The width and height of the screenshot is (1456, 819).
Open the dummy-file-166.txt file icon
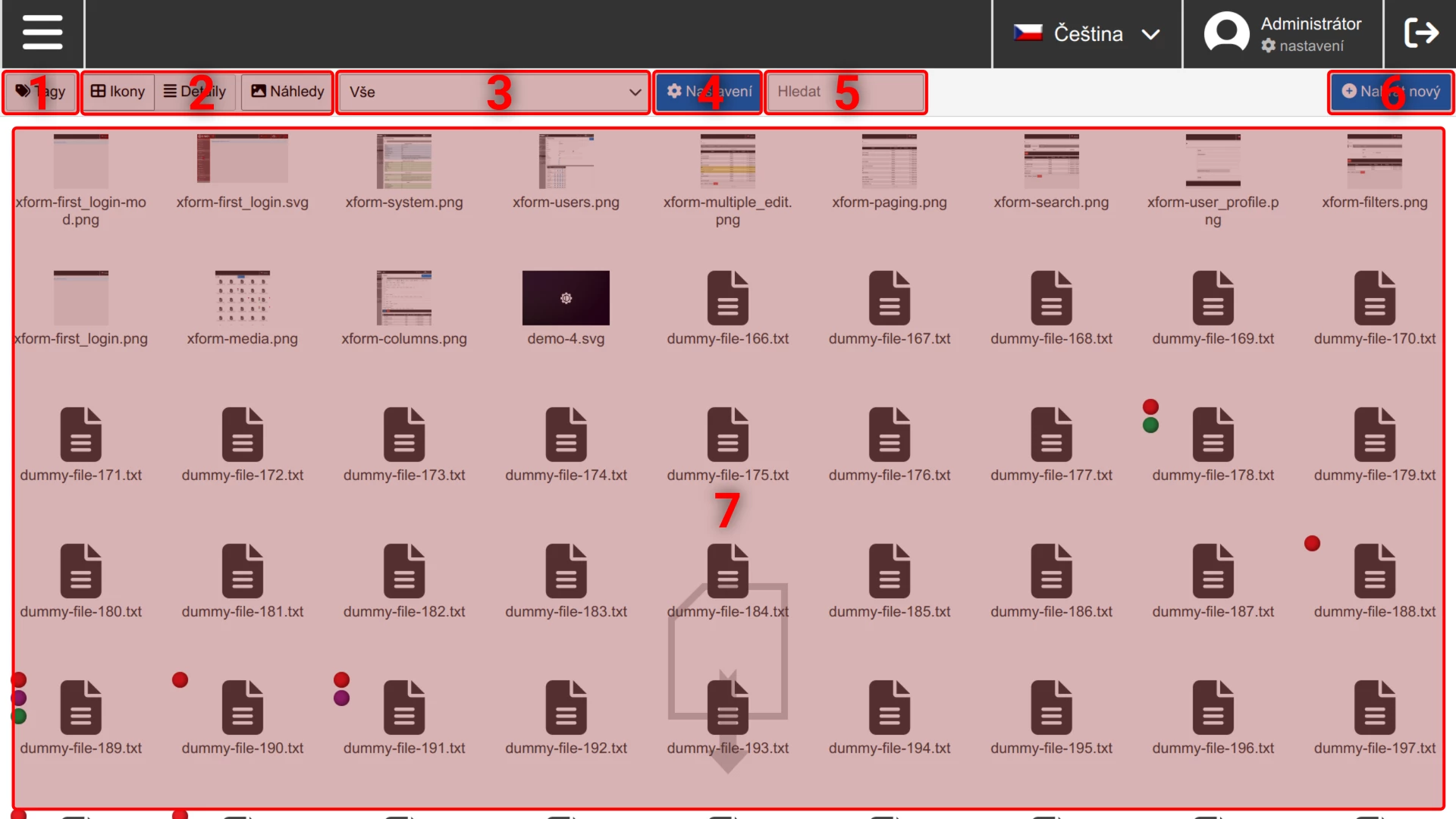tap(727, 298)
